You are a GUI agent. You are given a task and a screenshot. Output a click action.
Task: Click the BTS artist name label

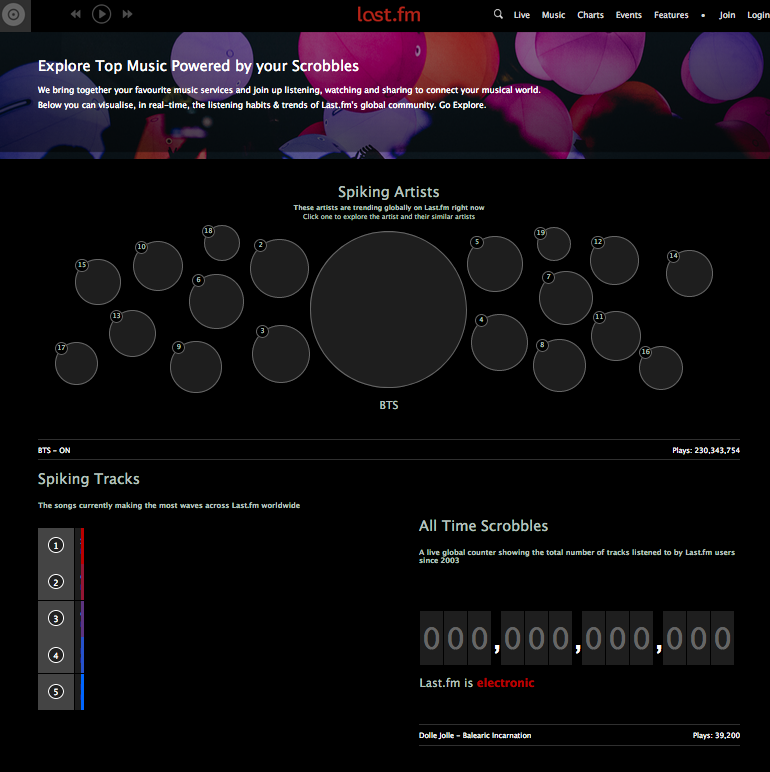388,405
